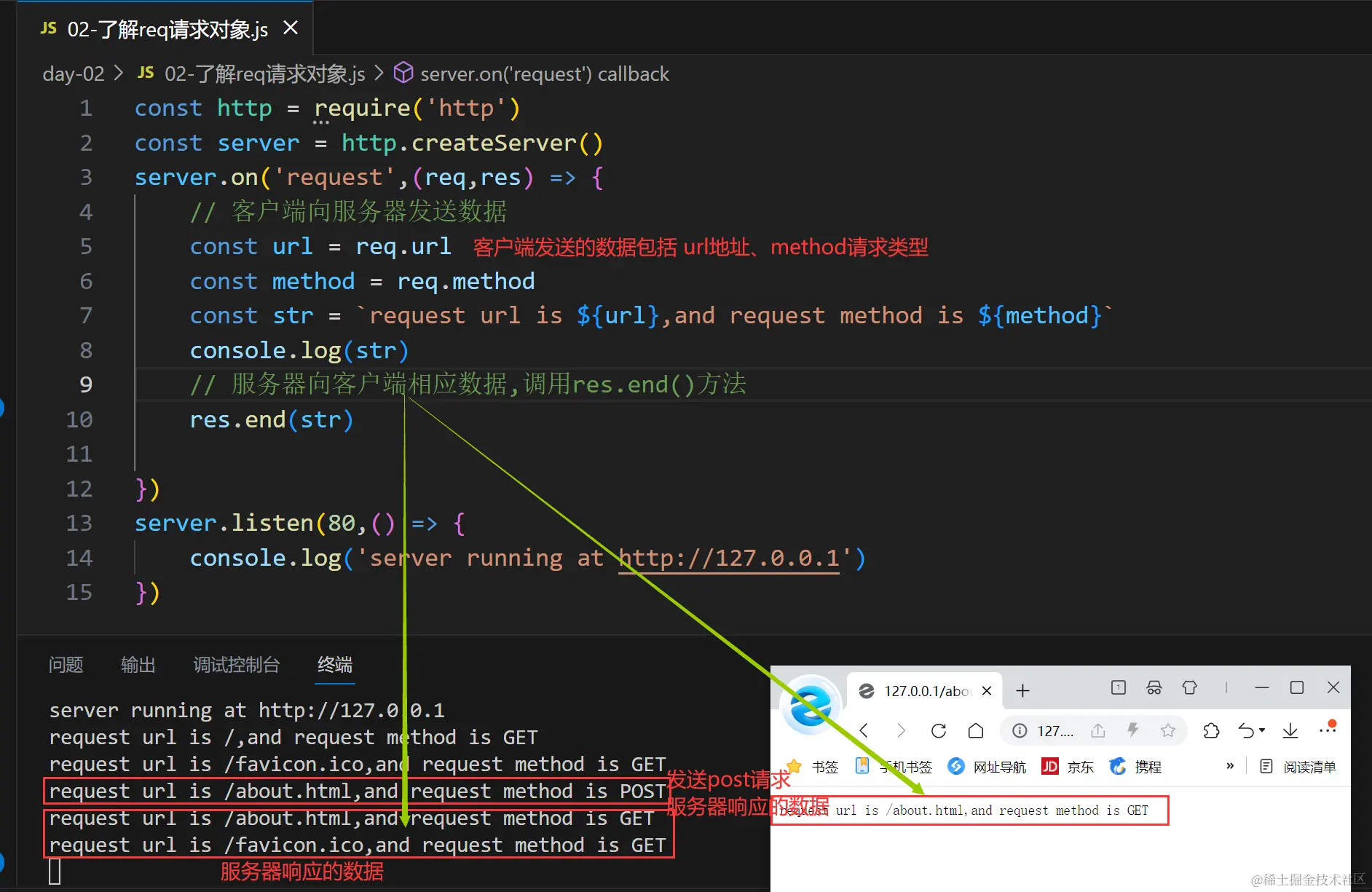
Task: Click the browser page response text
Action: click(x=963, y=810)
